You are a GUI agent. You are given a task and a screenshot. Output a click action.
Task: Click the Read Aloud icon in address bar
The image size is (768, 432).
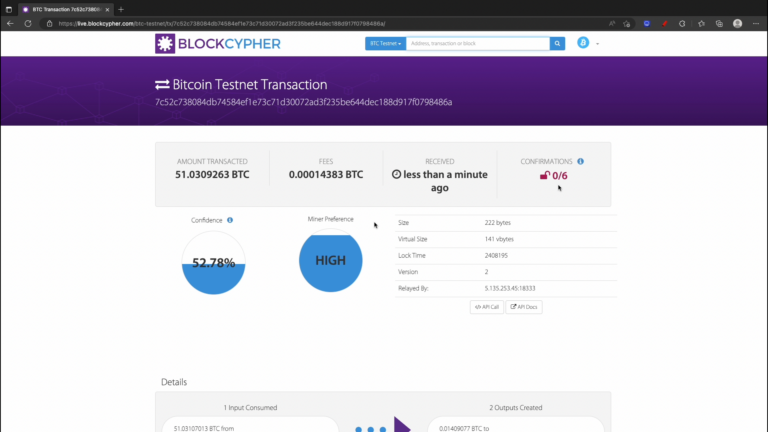pos(612,24)
